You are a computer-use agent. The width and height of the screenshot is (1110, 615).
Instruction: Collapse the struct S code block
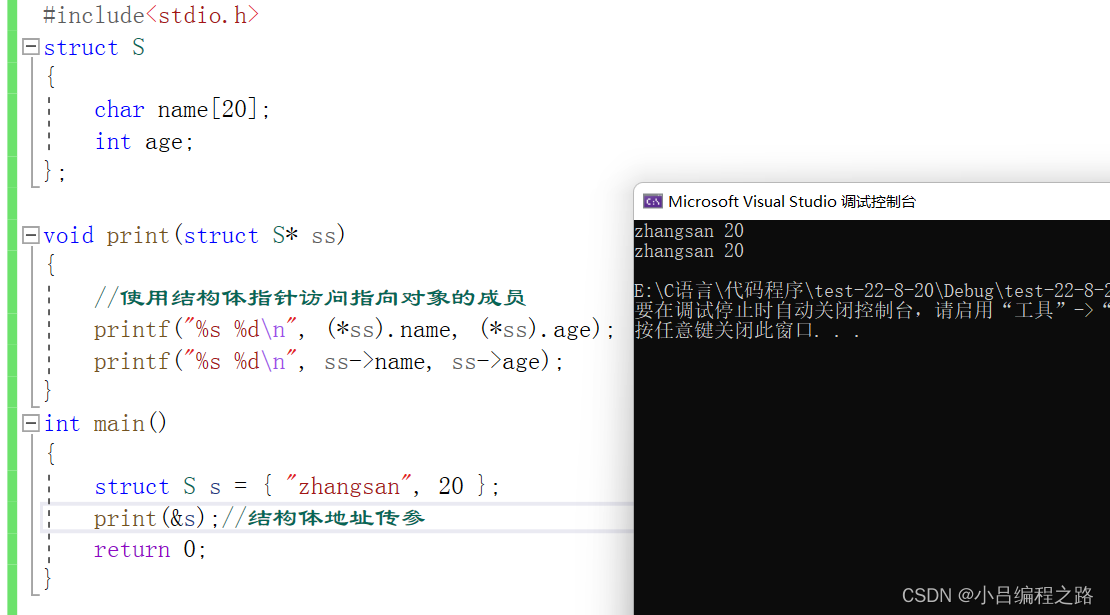pos(30,47)
